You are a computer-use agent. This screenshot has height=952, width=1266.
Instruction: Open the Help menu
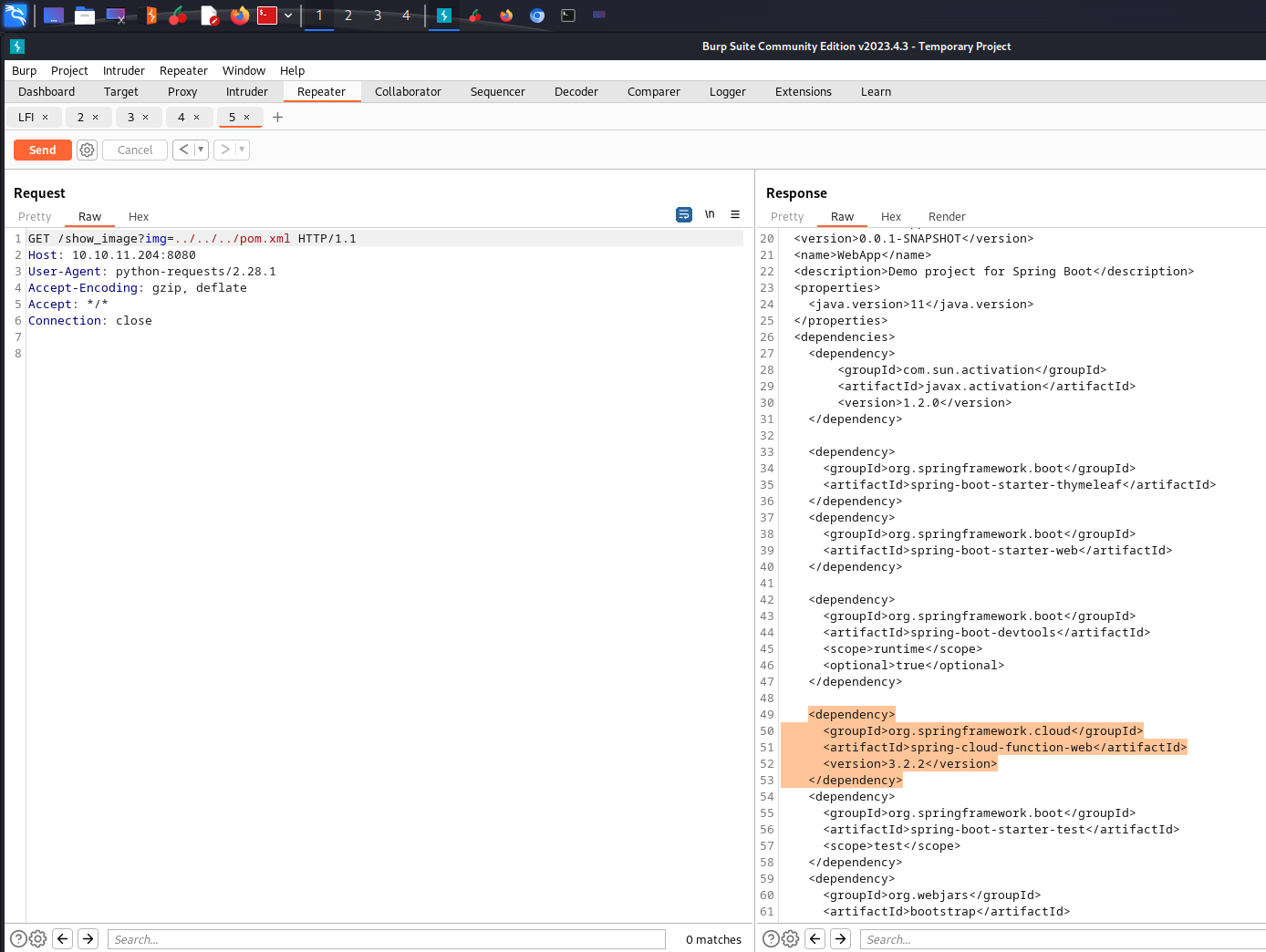coord(293,71)
